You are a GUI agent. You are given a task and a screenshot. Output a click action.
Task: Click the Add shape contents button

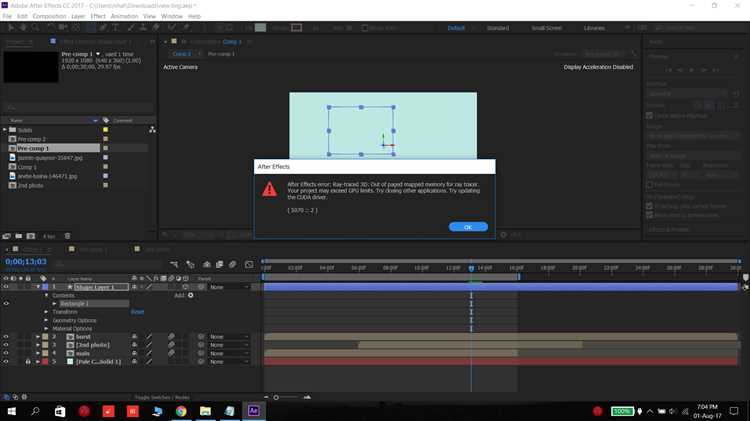click(x=190, y=295)
